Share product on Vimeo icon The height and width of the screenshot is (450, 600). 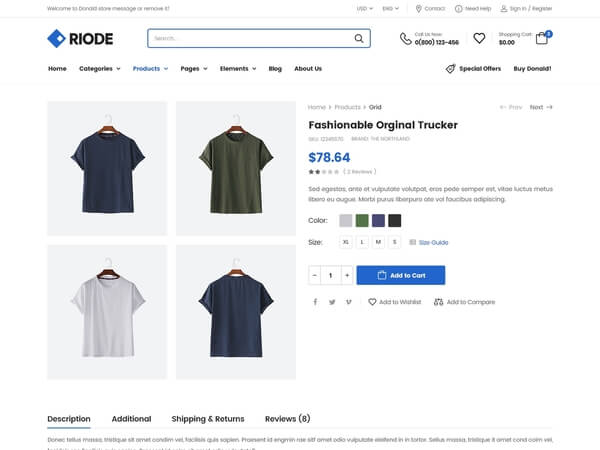tap(349, 302)
